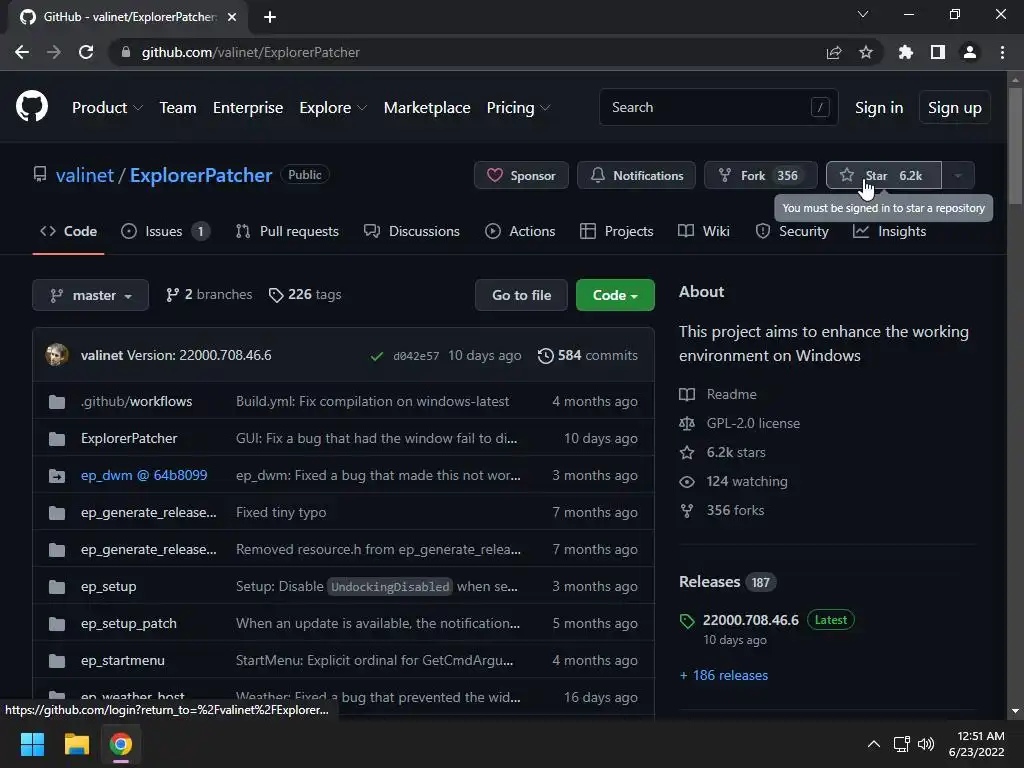
Task: Click the folder icon beside ep_setup
Action: (57, 587)
